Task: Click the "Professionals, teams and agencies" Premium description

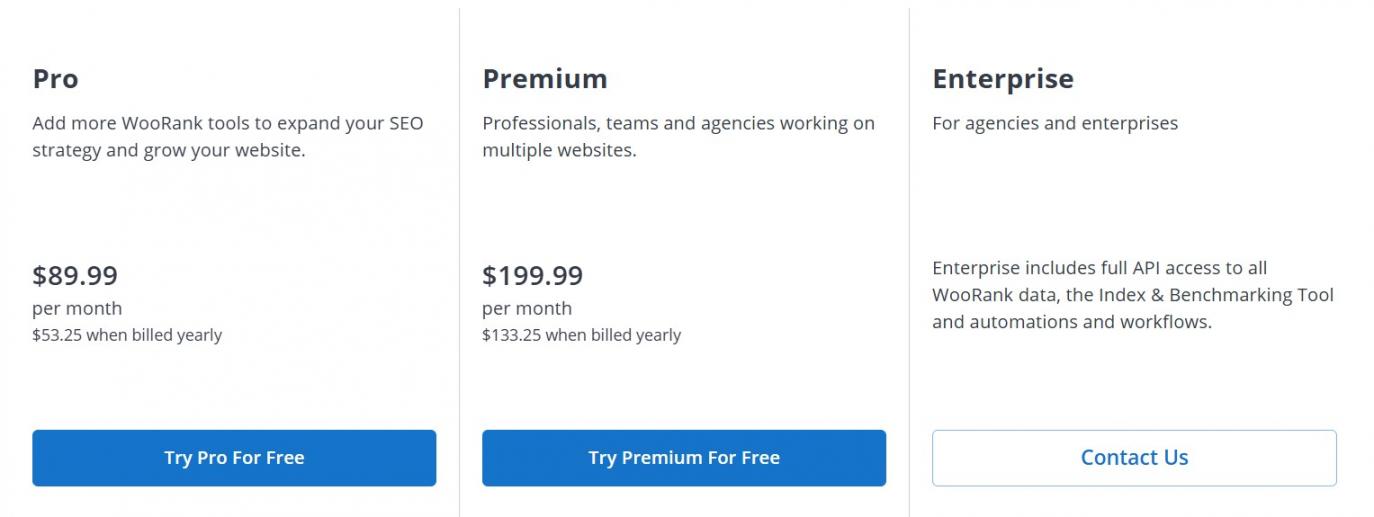Action: click(x=678, y=124)
